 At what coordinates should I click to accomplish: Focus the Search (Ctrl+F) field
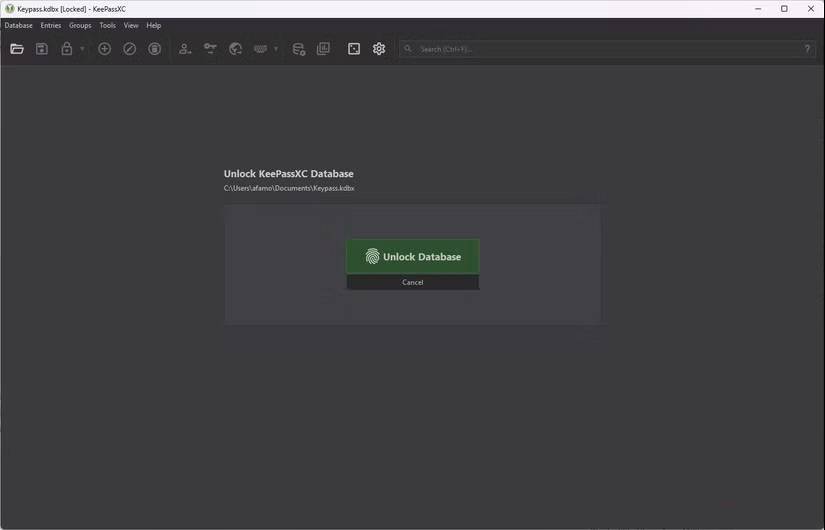pos(607,49)
